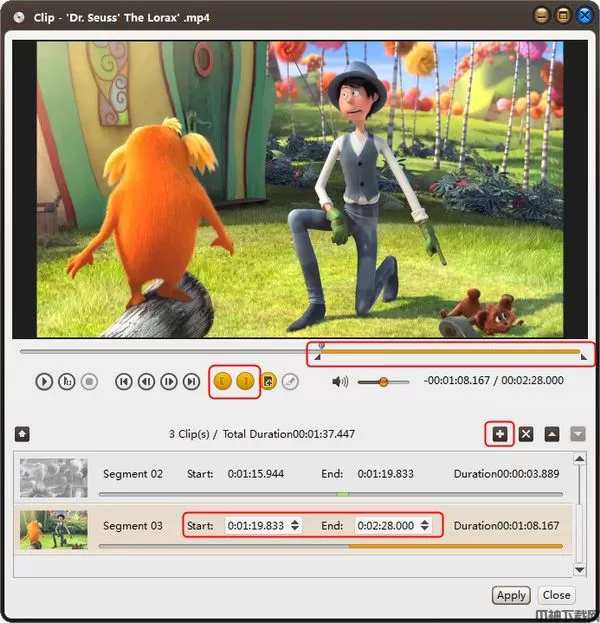600x623 pixels.
Task: Jump to the end of the clip
Action: pyautogui.click(x=192, y=382)
